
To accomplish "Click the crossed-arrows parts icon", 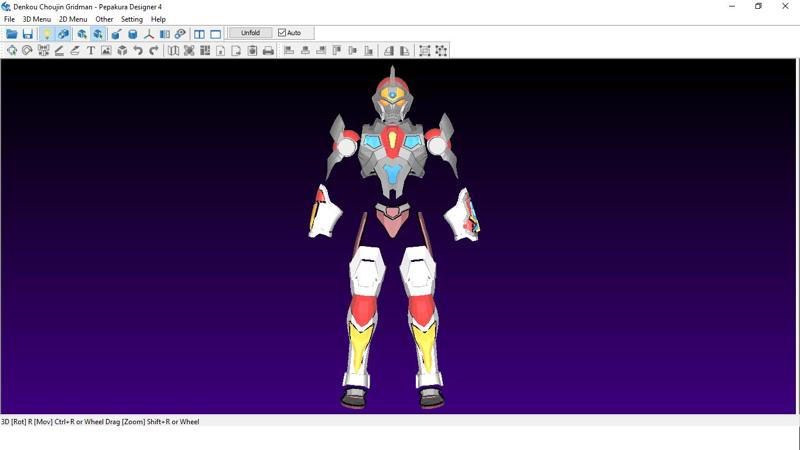I will (x=189, y=50).
